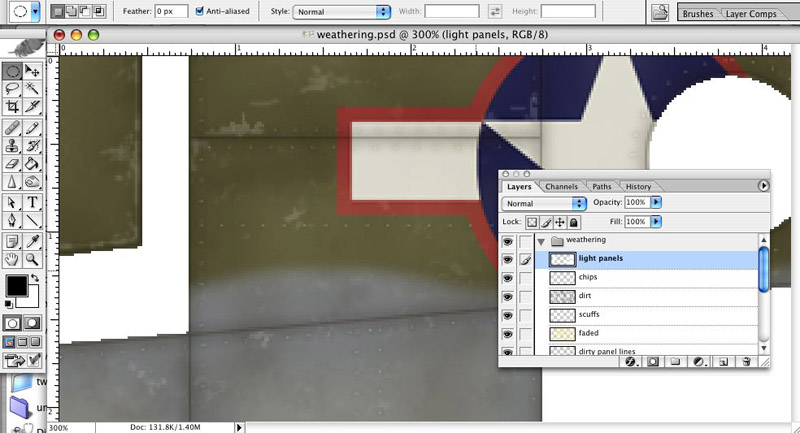The width and height of the screenshot is (800, 433).
Task: Open the Layer Comps tab
Action: tap(751, 14)
